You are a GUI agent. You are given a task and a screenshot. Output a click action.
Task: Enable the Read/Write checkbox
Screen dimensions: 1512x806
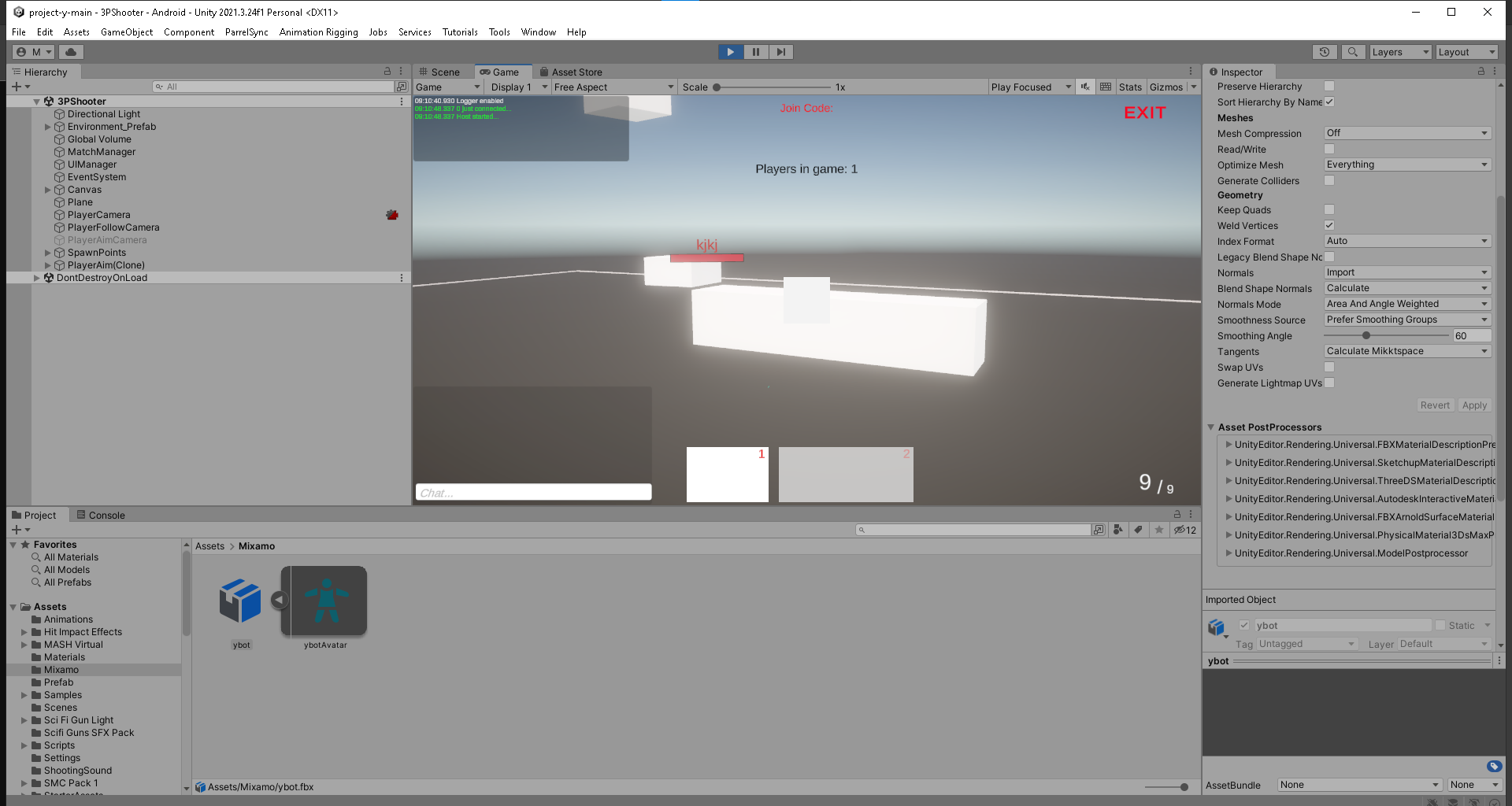click(x=1329, y=149)
